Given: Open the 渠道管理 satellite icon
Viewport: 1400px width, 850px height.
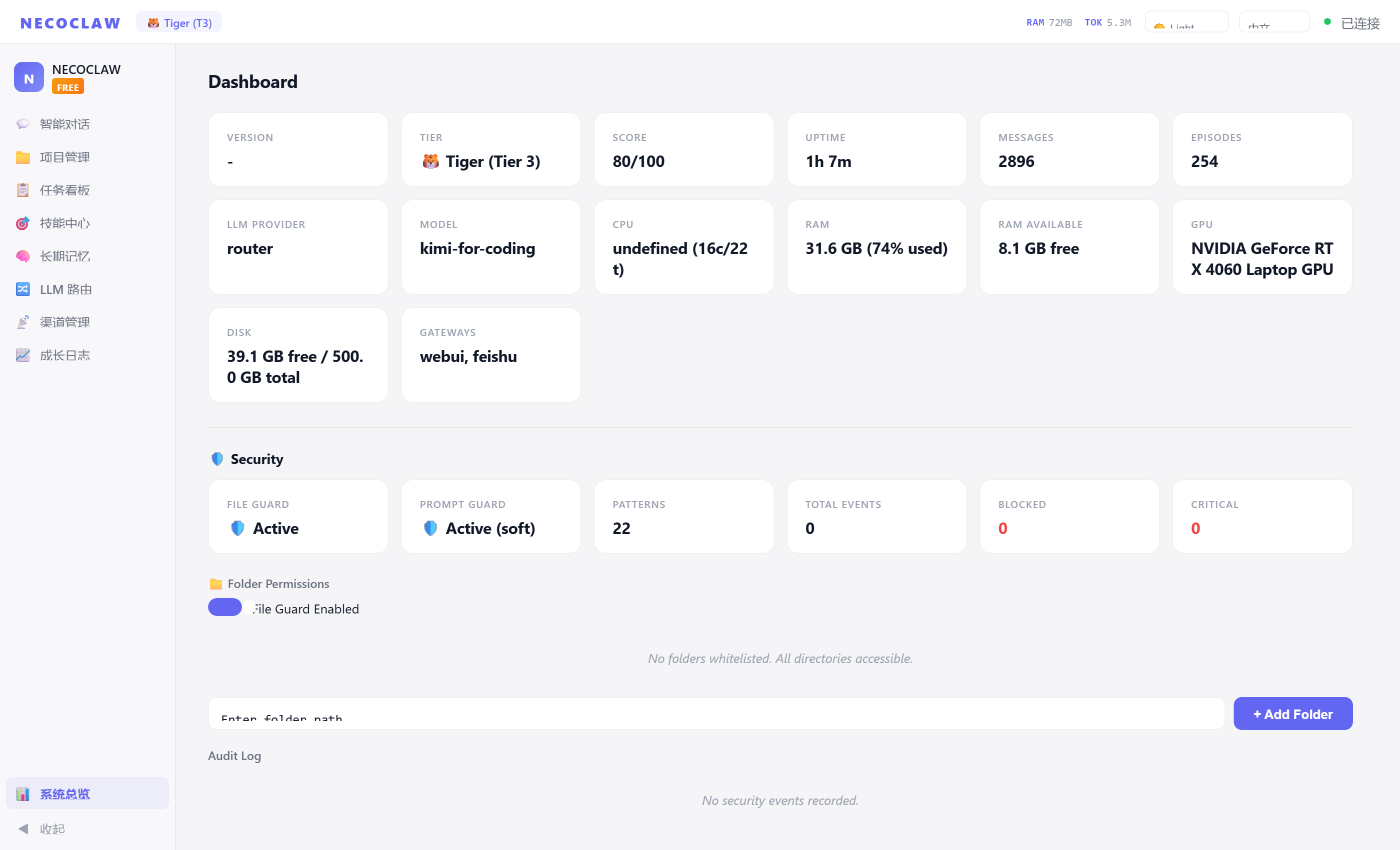Looking at the screenshot, I should pyautogui.click(x=22, y=322).
